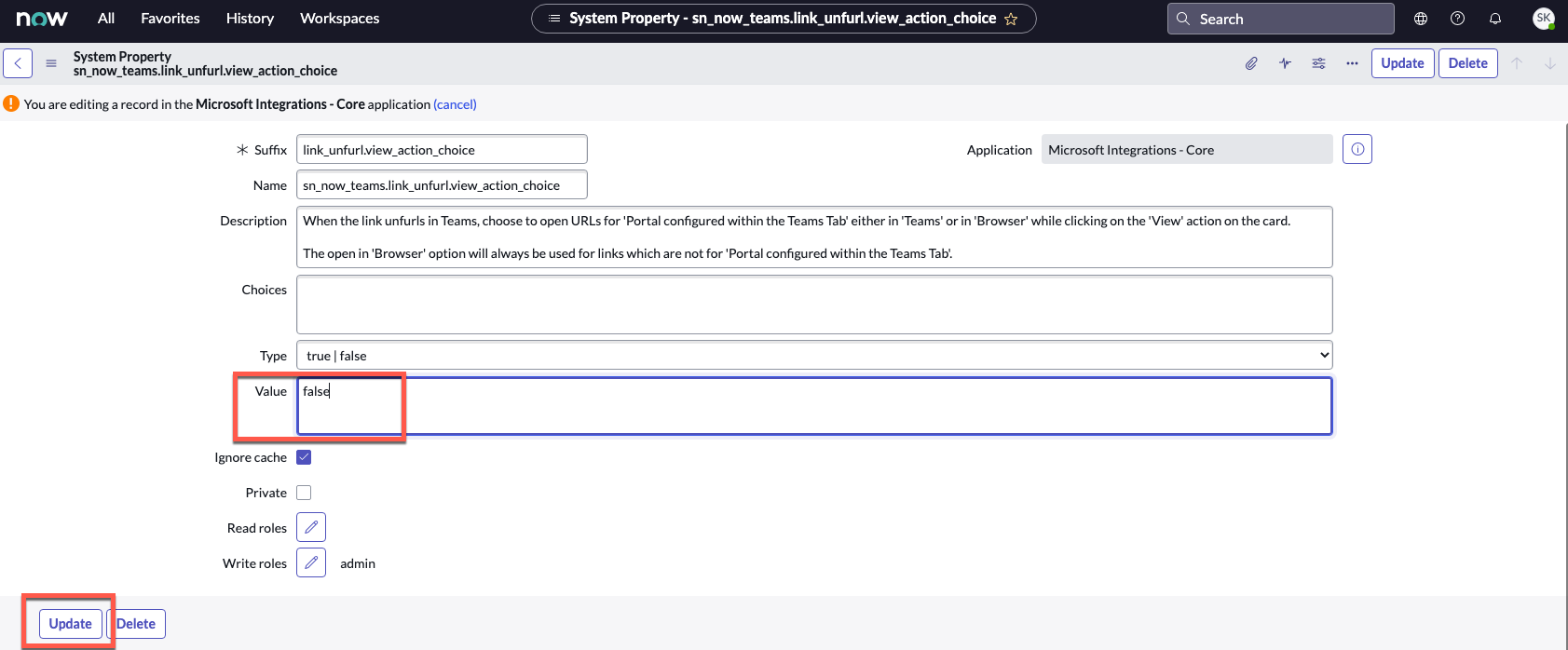The image size is (1568, 650).
Task: Open the SK user avatar menu
Action: pyautogui.click(x=1544, y=19)
